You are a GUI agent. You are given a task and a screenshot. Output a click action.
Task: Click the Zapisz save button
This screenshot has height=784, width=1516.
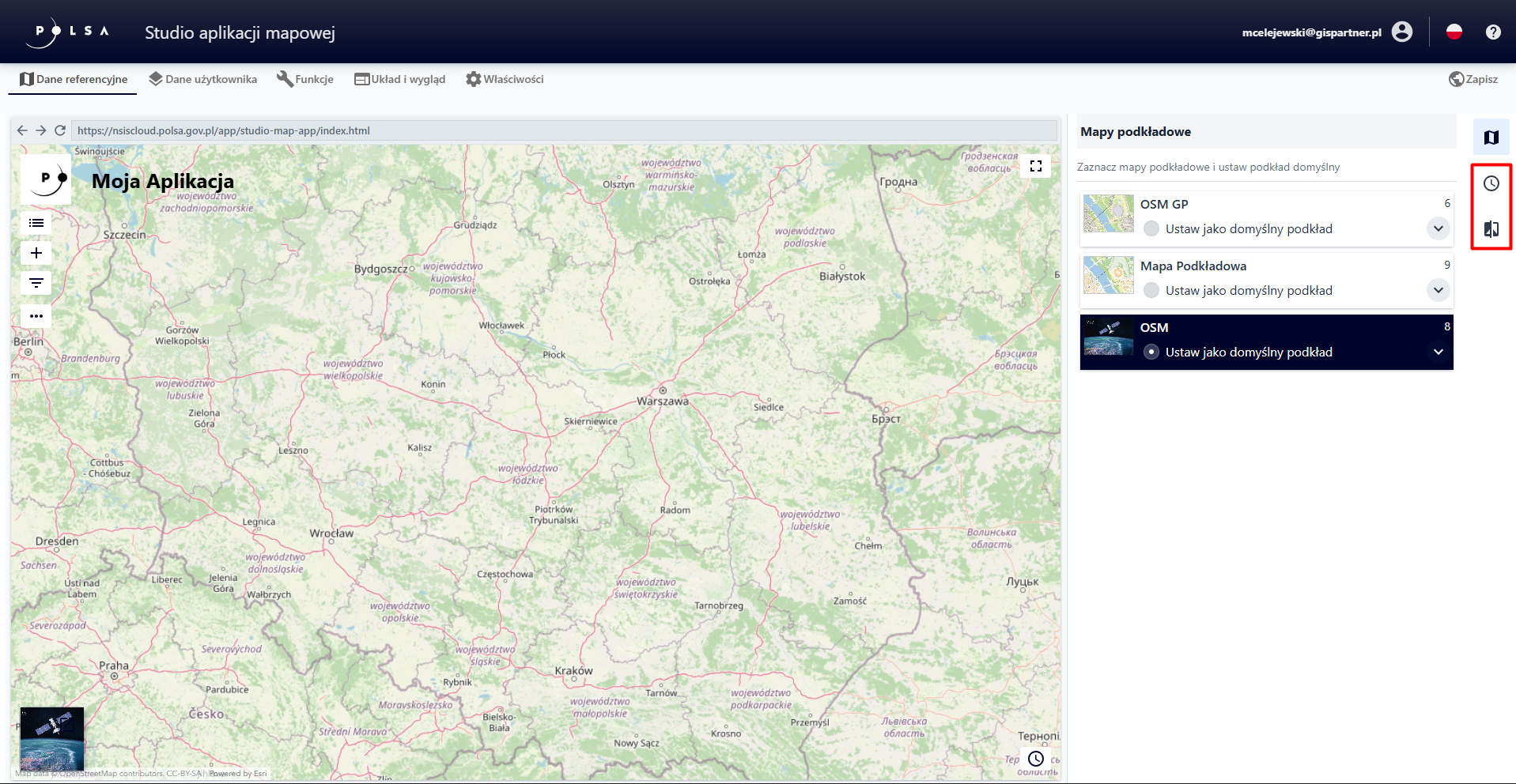pyautogui.click(x=1473, y=79)
